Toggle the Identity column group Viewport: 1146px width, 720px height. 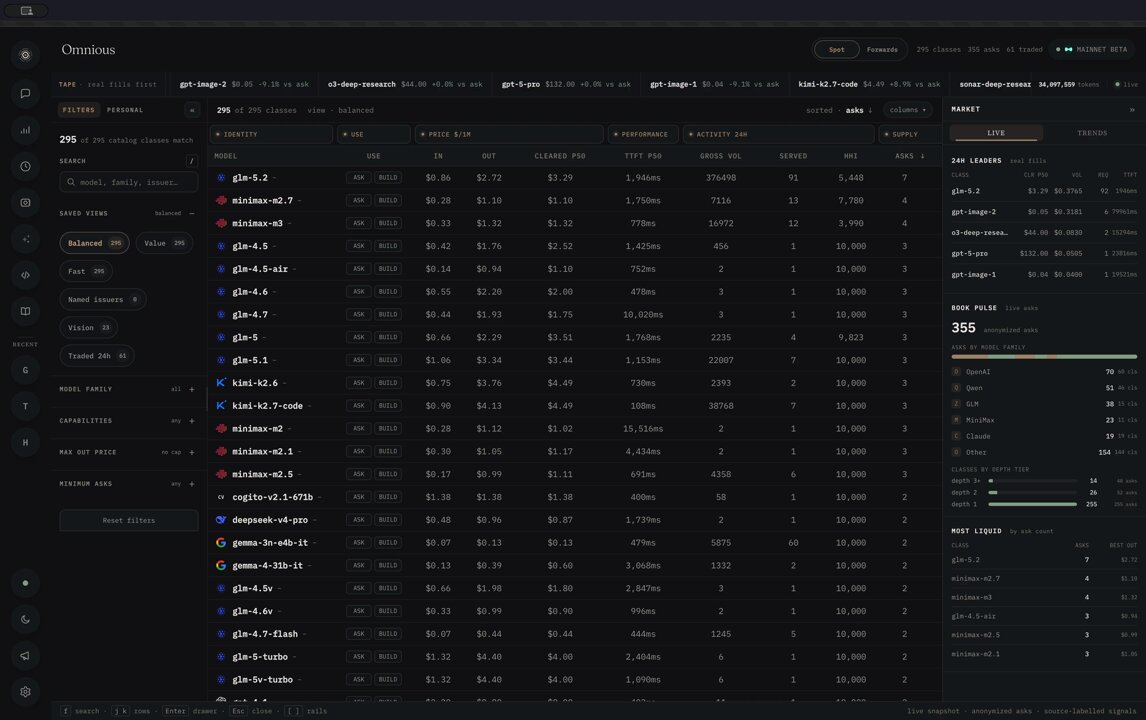pyautogui.click(x=270, y=134)
